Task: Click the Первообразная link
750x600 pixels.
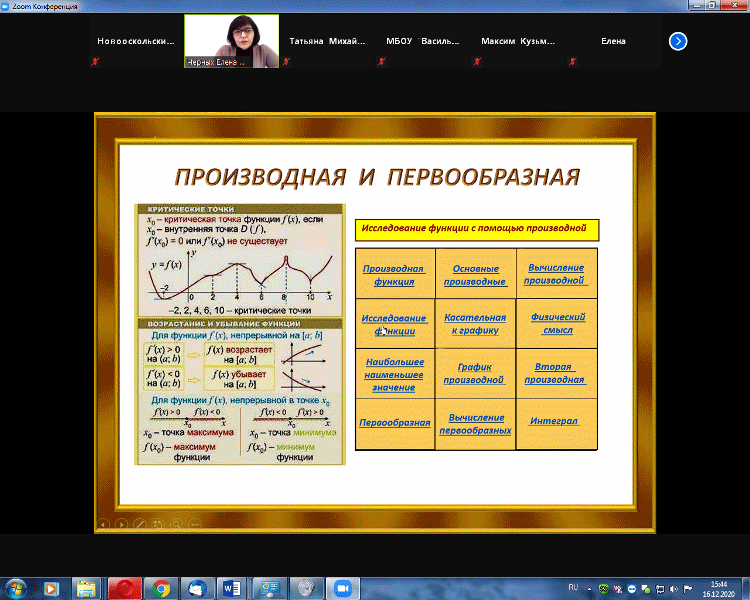Action: (394, 423)
